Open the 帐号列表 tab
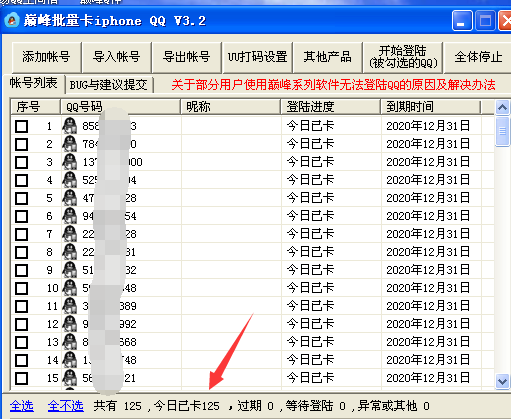 pyautogui.click(x=33, y=83)
